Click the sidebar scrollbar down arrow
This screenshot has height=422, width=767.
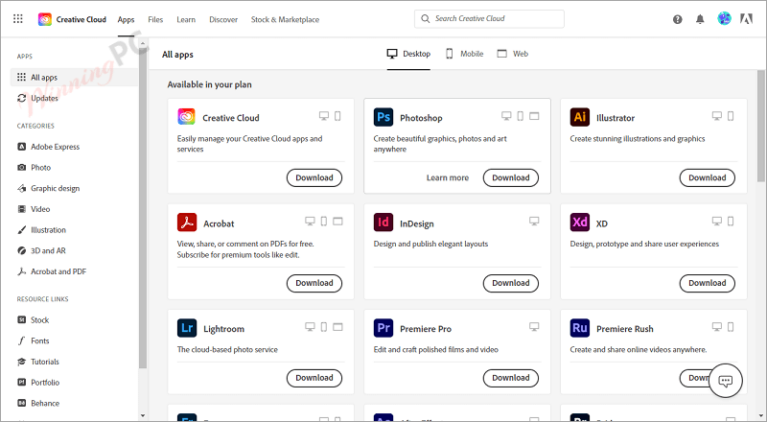[143, 416]
